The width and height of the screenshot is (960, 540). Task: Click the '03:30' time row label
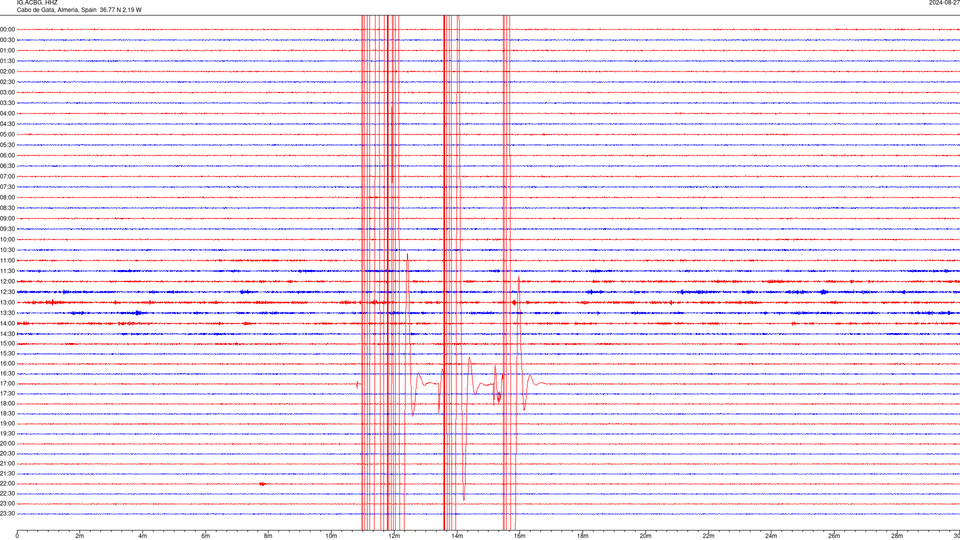point(7,103)
